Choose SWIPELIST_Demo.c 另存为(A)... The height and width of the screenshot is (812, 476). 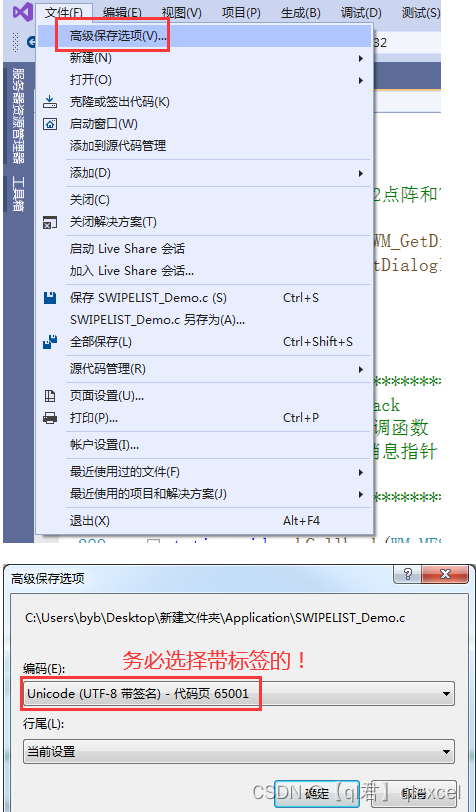tap(205, 320)
